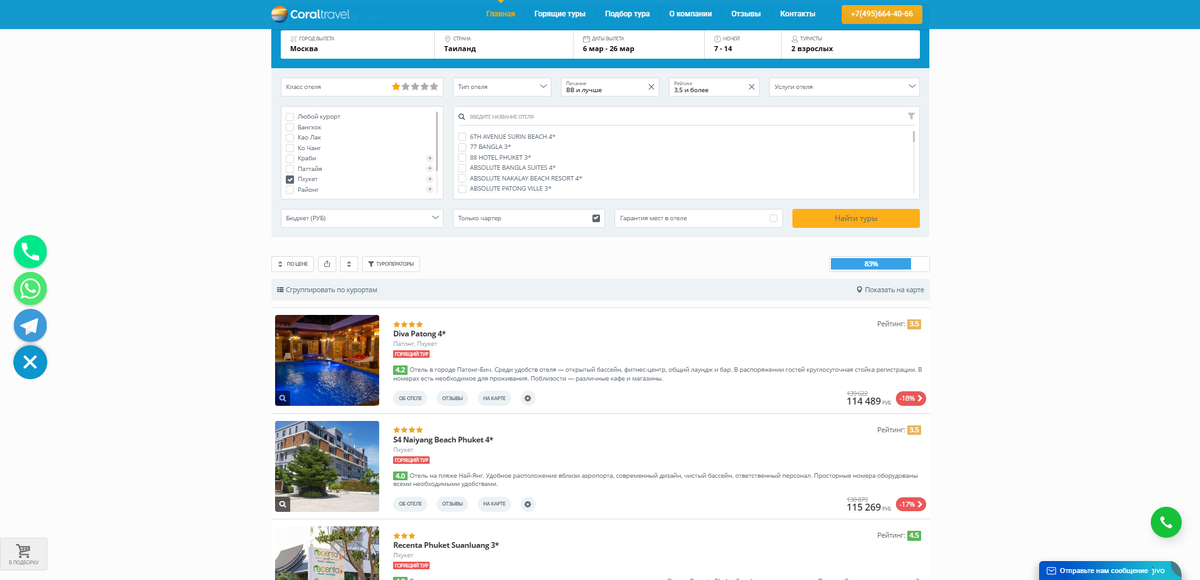Screen dimensions: 1200x580
Task: Expand the Тип отеля dropdown
Action: coord(500,87)
